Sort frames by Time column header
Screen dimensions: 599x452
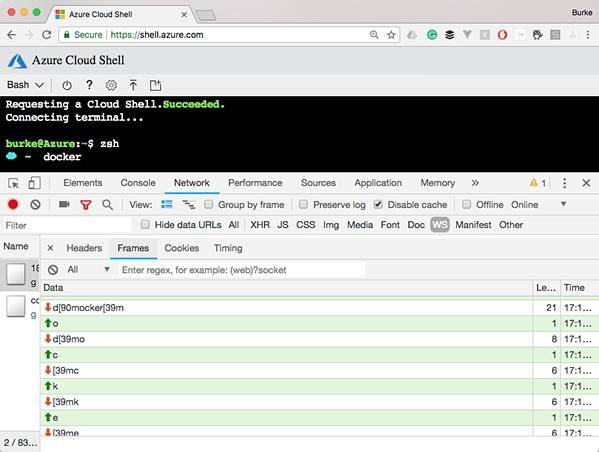coord(579,288)
